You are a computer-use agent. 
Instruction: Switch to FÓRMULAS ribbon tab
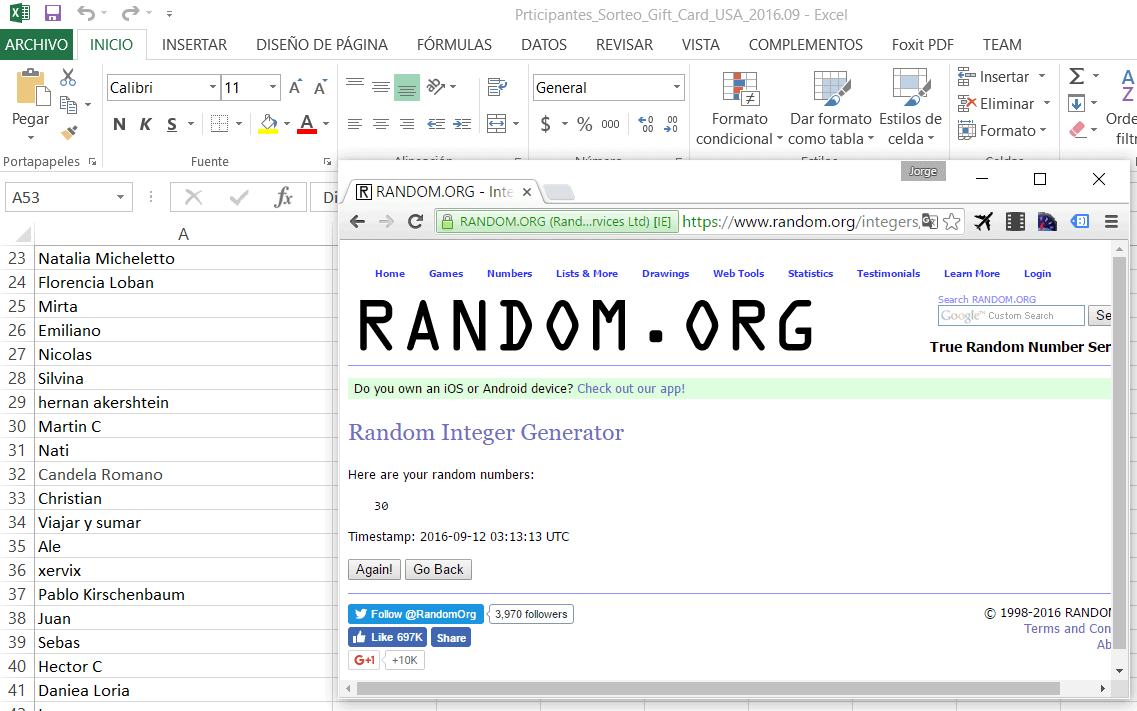point(454,45)
